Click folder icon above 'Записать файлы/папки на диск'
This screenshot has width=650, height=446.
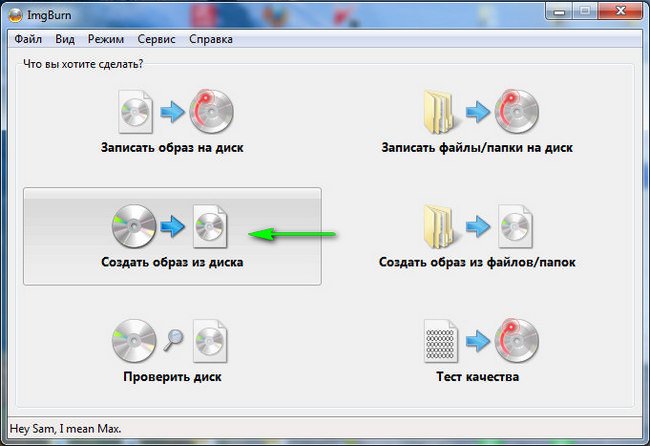point(440,112)
